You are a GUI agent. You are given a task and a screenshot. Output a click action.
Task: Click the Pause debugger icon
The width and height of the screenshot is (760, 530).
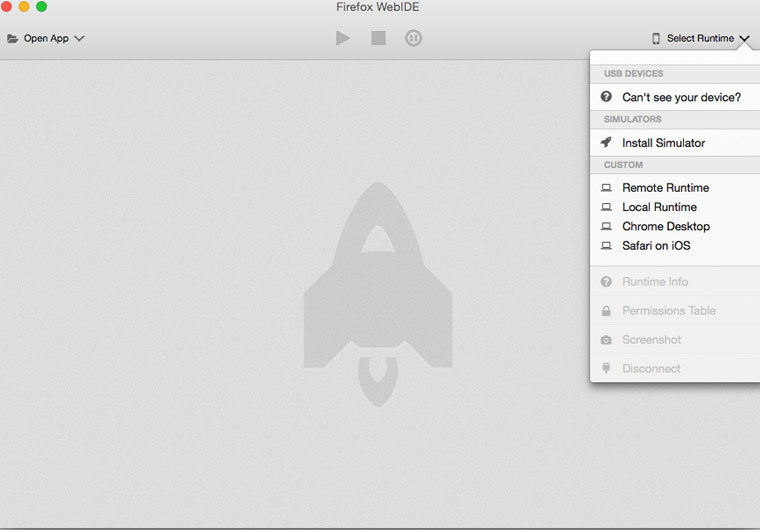click(413, 38)
